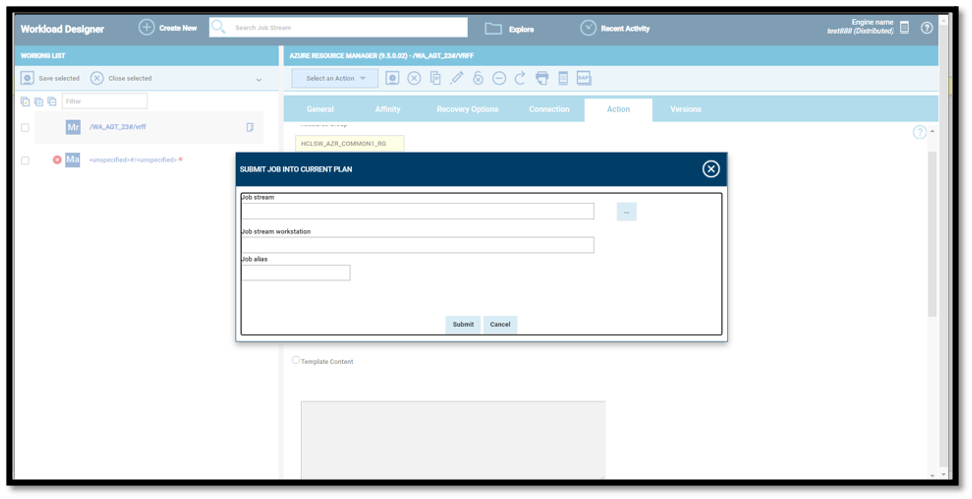Click the panel help question mark icon
The image size is (972, 499).
point(919,132)
